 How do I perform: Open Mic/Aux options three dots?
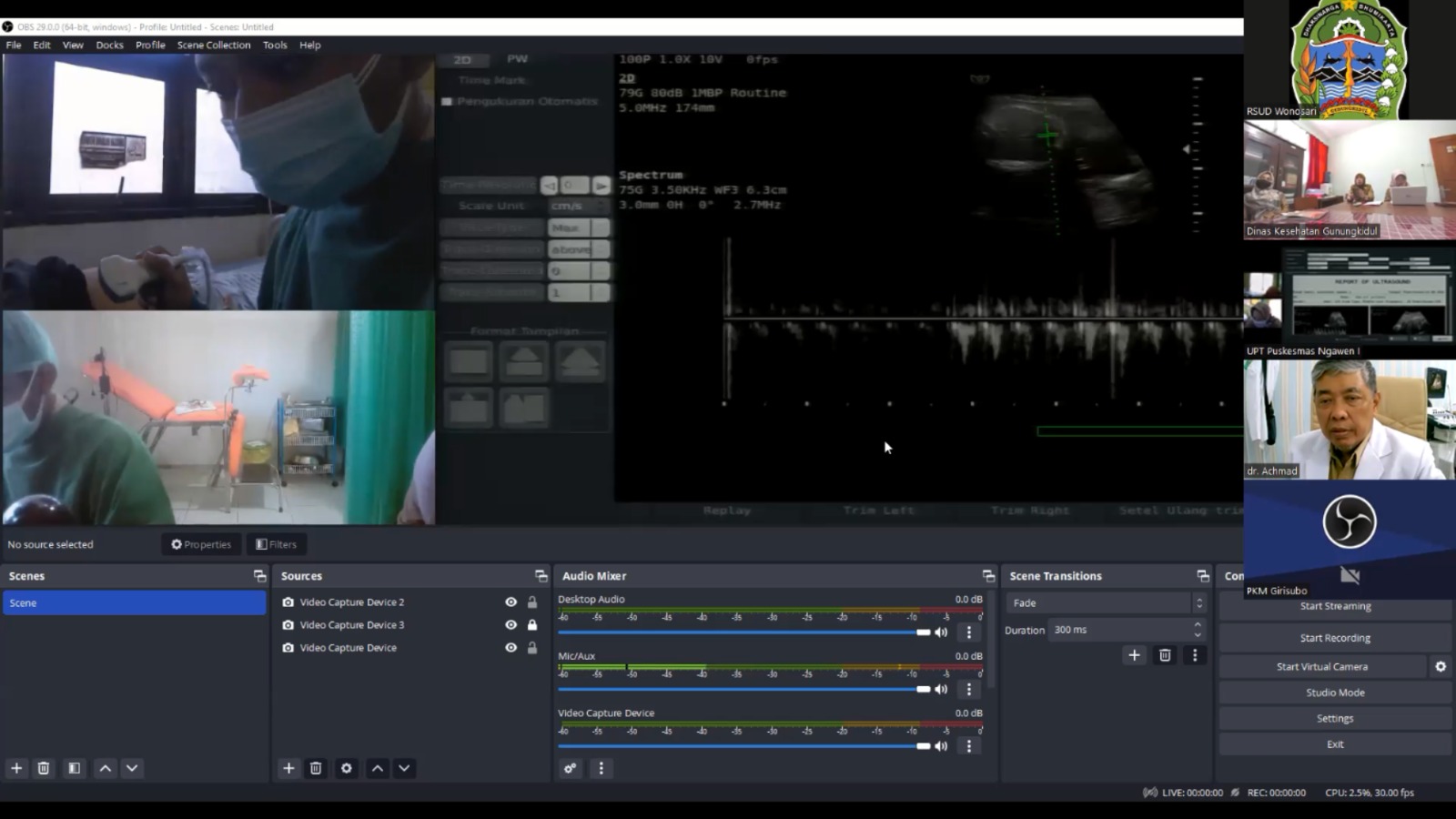pos(969,689)
